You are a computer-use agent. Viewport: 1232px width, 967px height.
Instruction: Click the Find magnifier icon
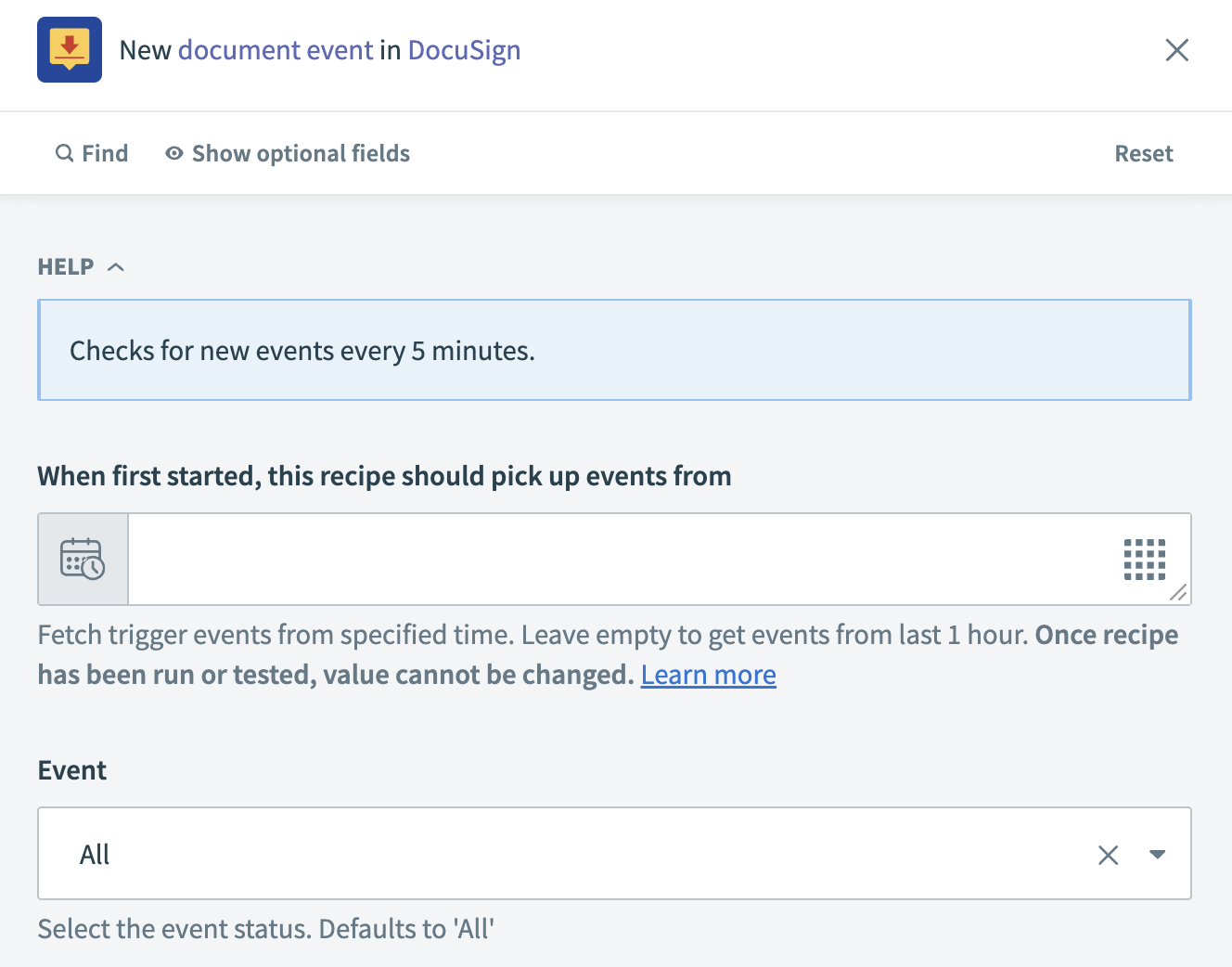[64, 153]
